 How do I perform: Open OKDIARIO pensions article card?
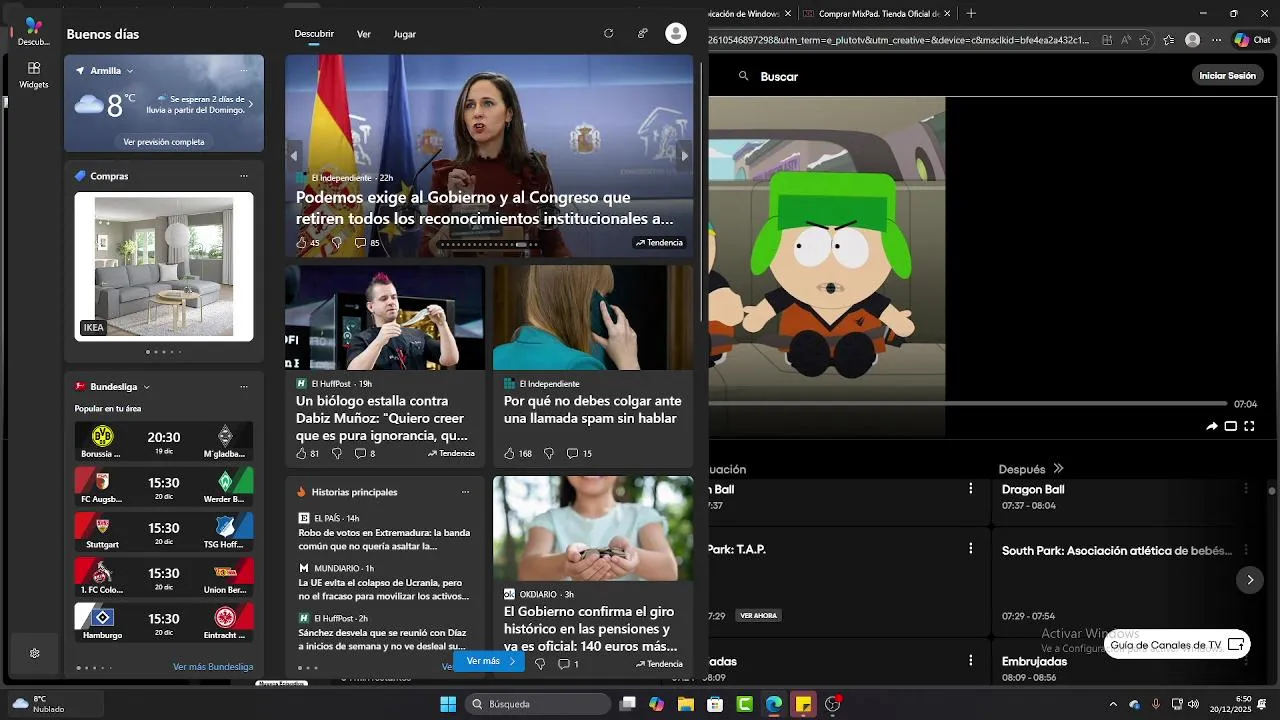pos(593,576)
